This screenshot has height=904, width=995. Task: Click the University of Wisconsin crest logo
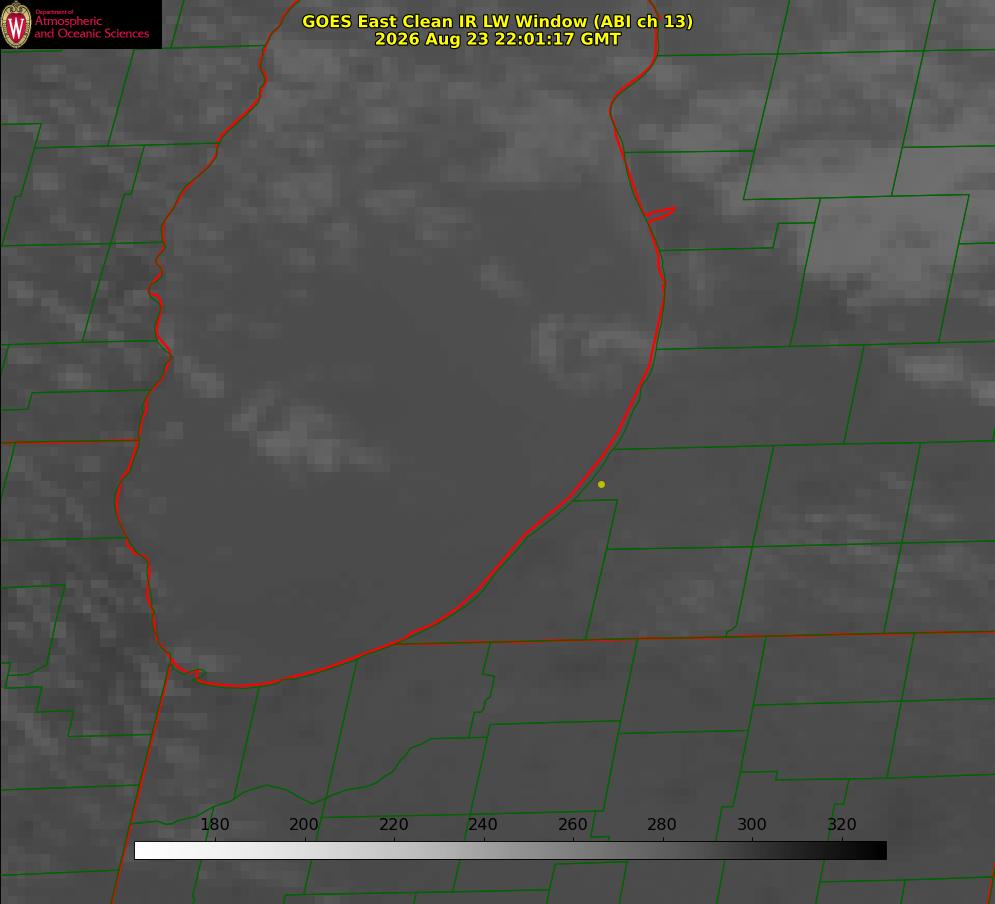pos(16,24)
